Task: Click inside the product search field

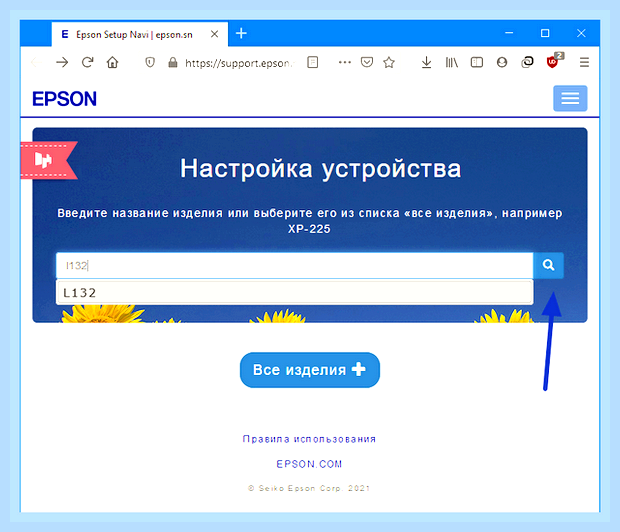Action: (295, 265)
